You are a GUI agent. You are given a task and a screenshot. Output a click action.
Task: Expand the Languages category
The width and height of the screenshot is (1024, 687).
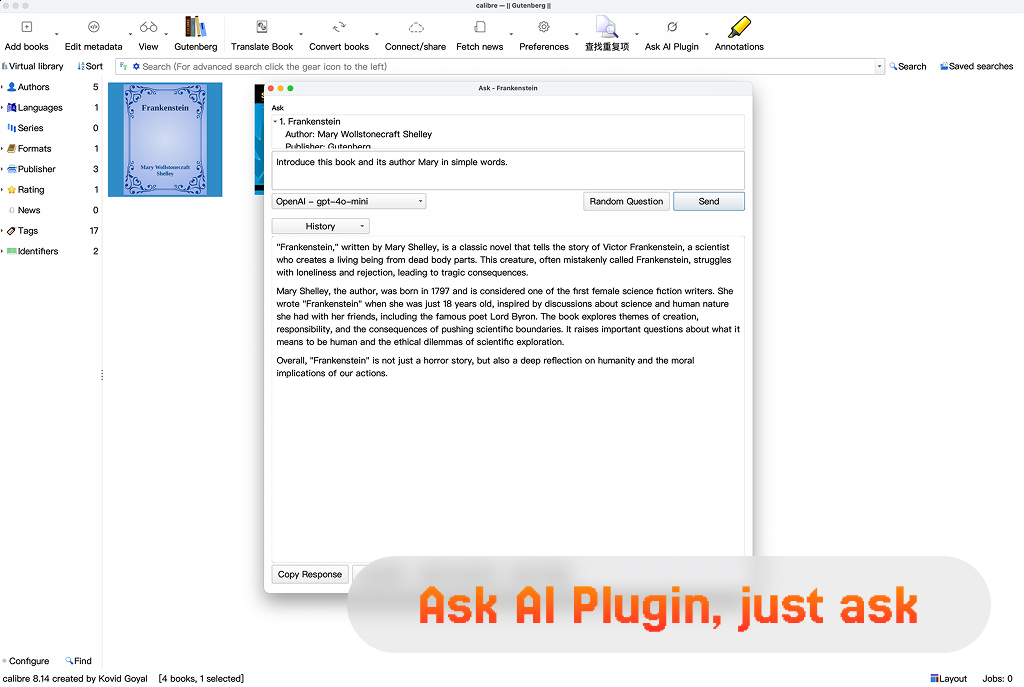(x=3, y=108)
